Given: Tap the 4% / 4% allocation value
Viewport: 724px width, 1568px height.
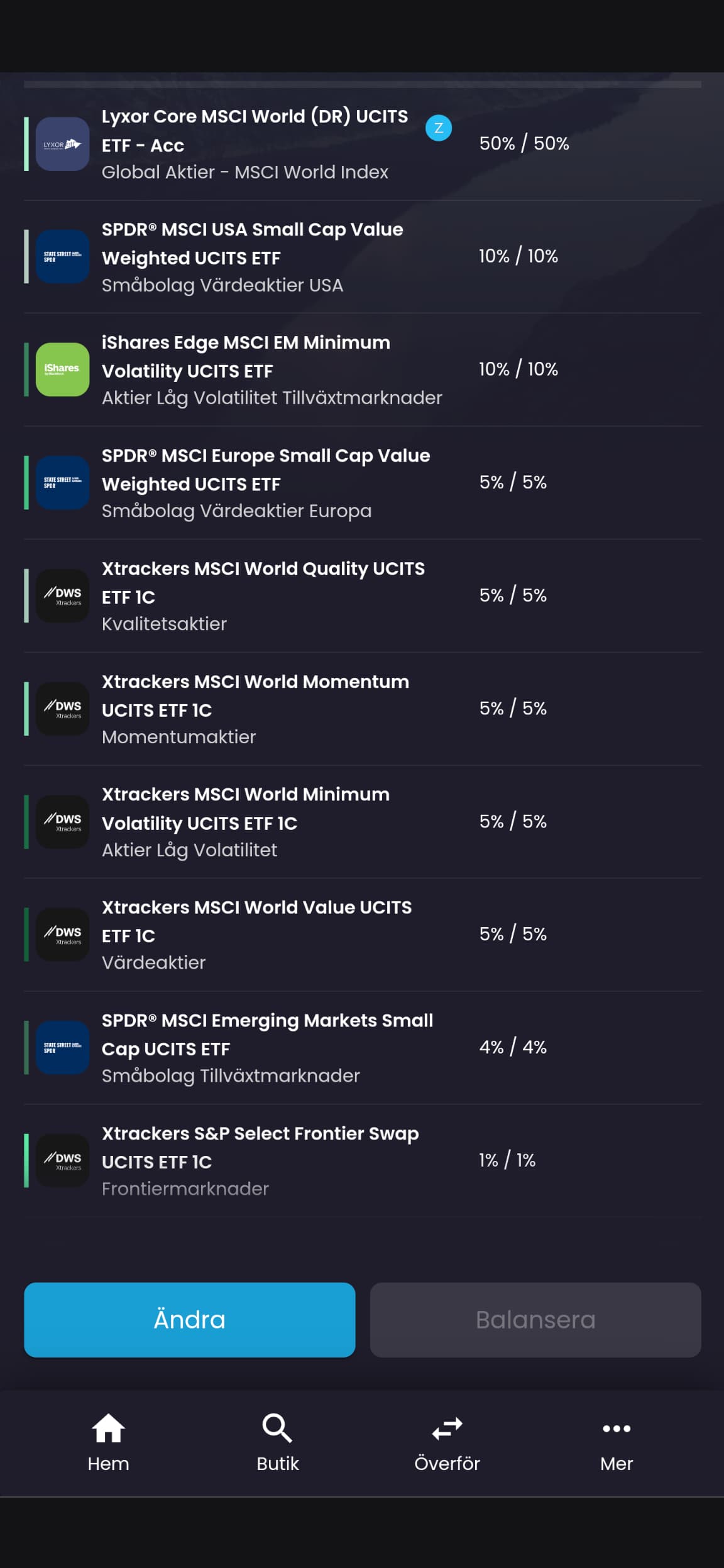Looking at the screenshot, I should [x=513, y=1047].
